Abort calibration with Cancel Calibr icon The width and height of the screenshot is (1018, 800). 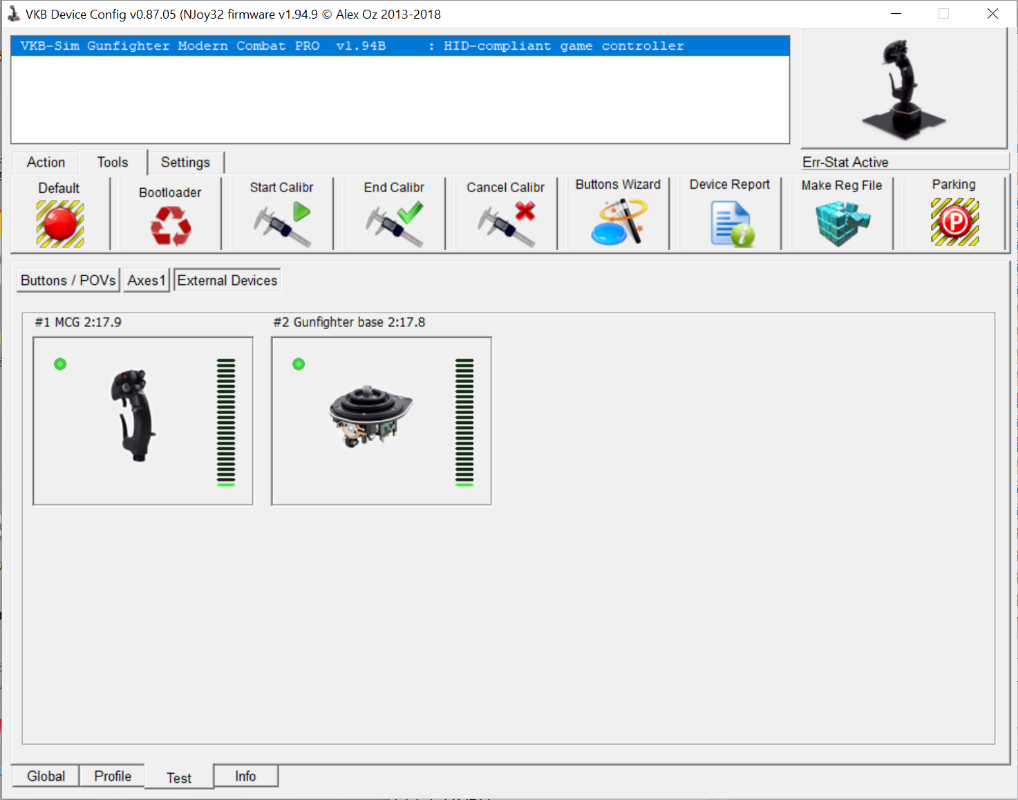(x=506, y=224)
